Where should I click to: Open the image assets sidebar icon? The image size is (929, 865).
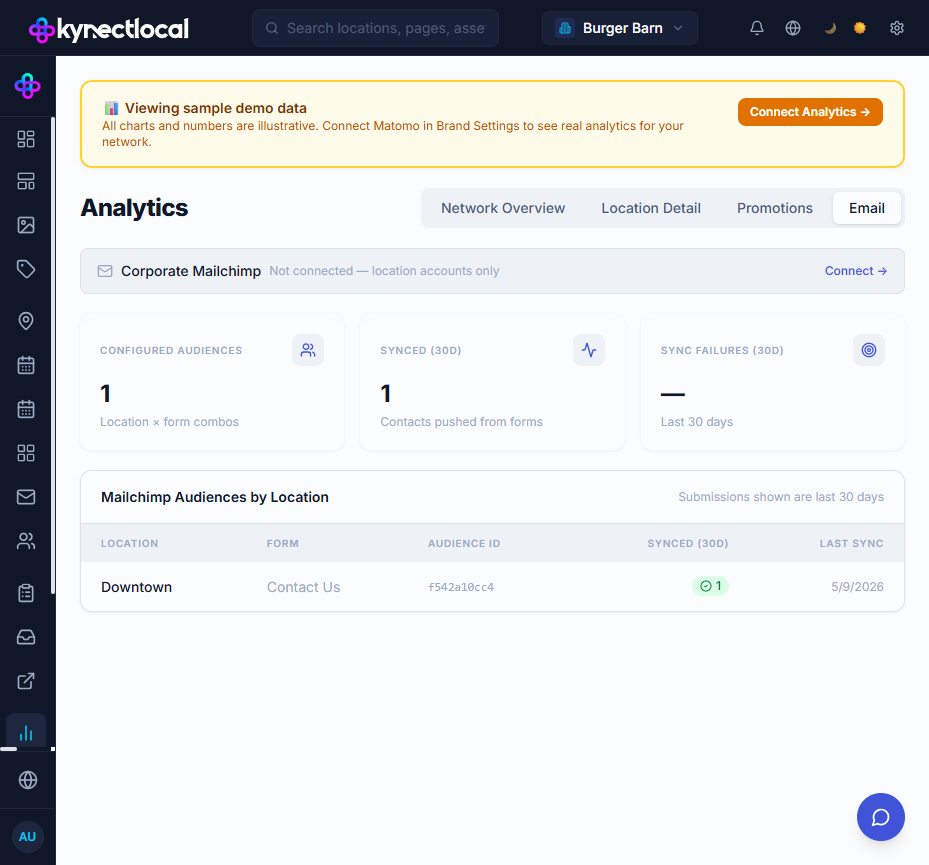pos(26,225)
